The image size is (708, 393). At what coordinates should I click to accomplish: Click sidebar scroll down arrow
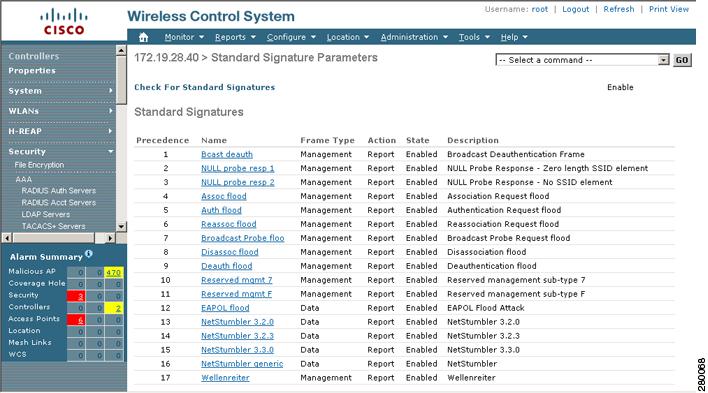pos(121,226)
